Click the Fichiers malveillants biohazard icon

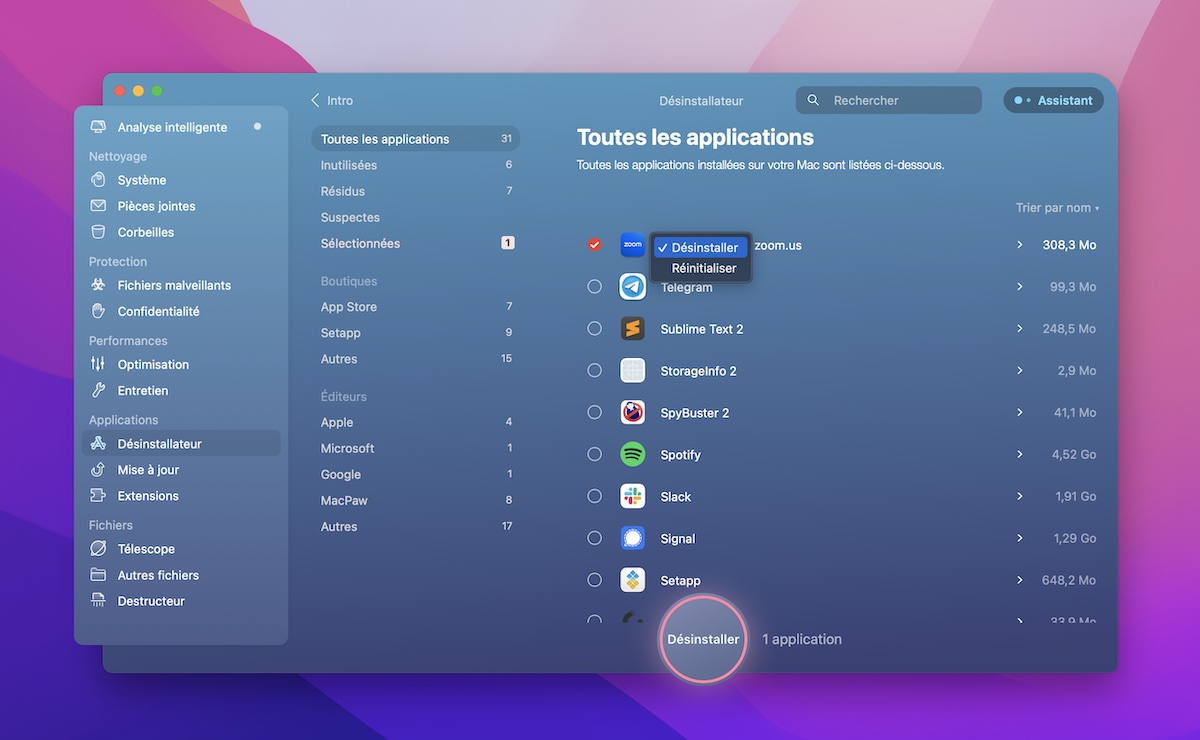point(98,285)
